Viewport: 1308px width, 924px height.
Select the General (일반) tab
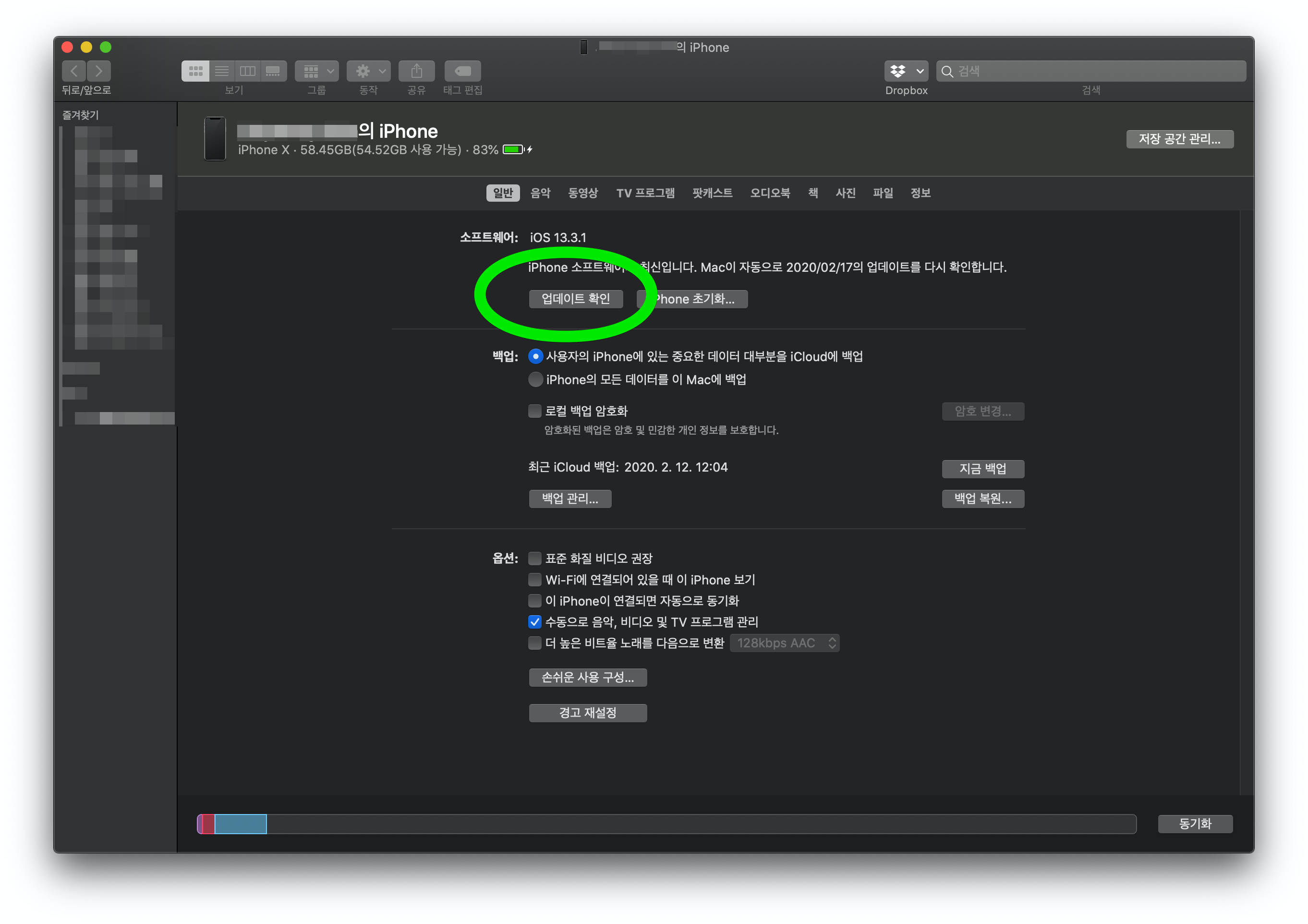point(503,193)
